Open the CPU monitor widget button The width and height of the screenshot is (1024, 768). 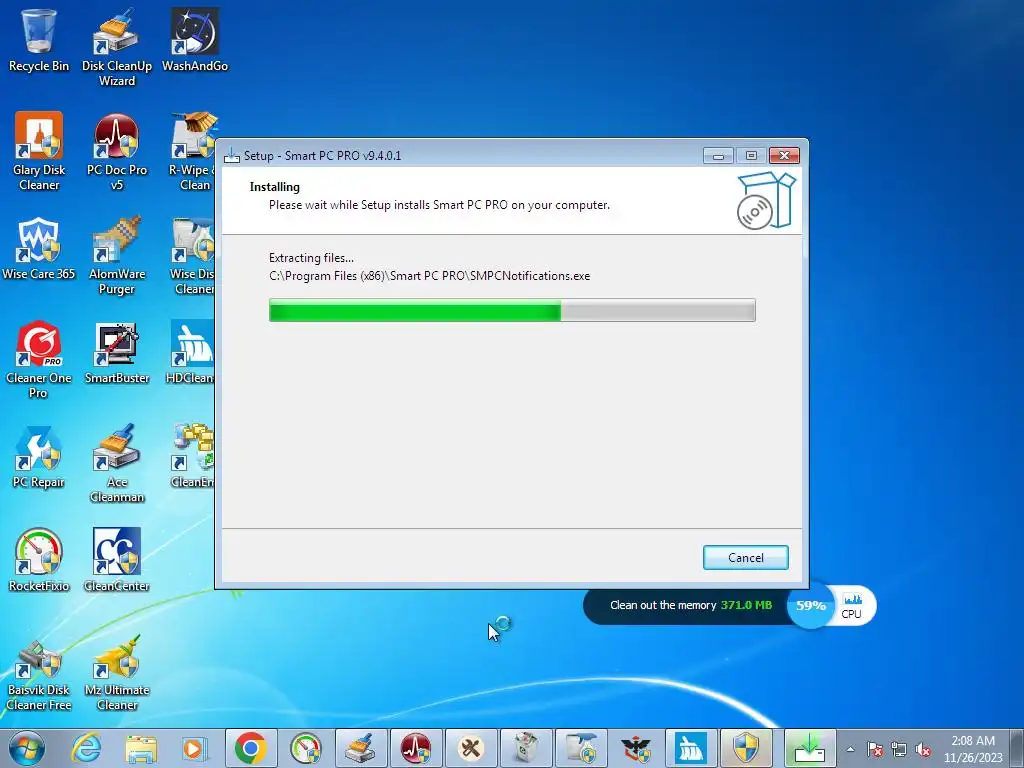pos(852,606)
